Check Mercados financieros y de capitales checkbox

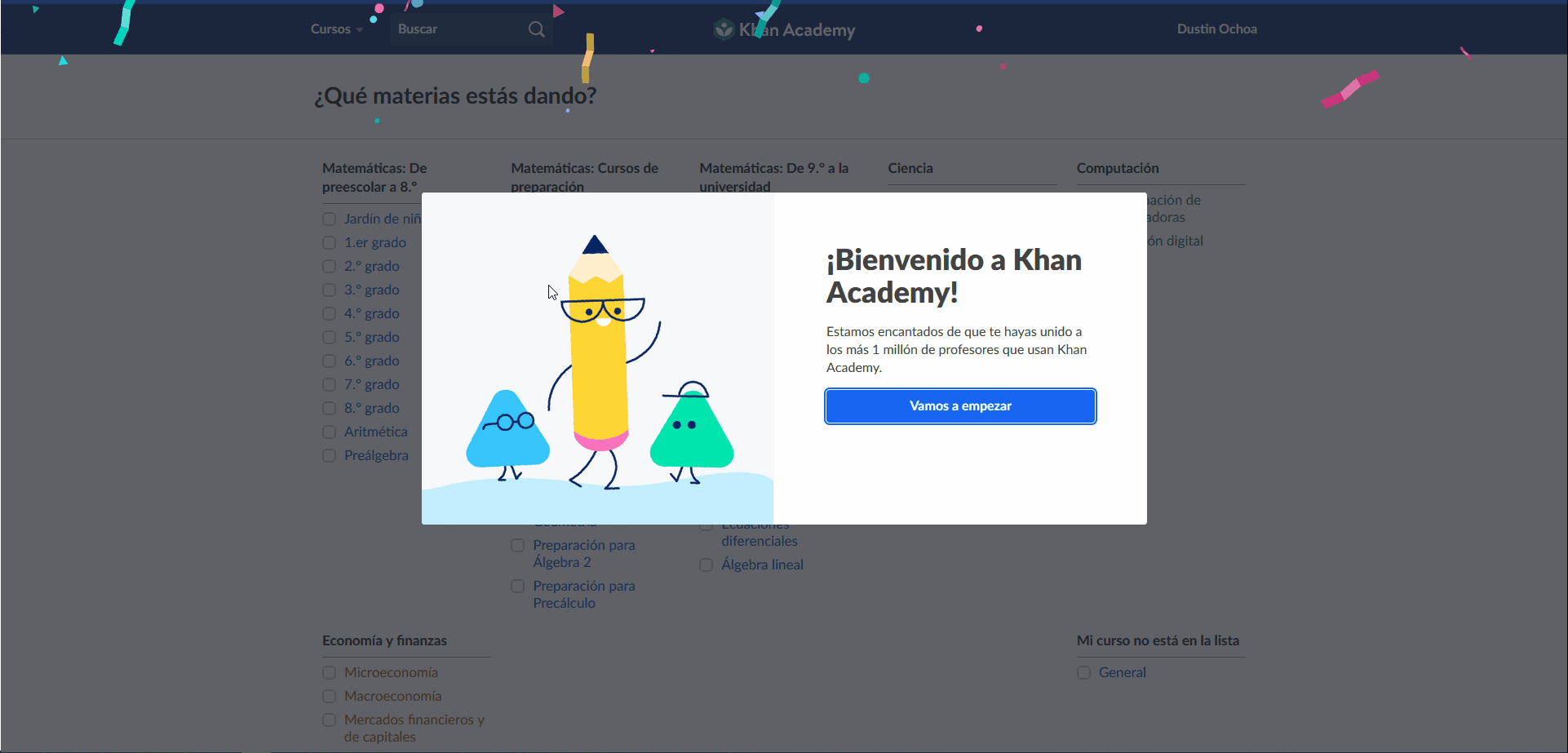(330, 720)
